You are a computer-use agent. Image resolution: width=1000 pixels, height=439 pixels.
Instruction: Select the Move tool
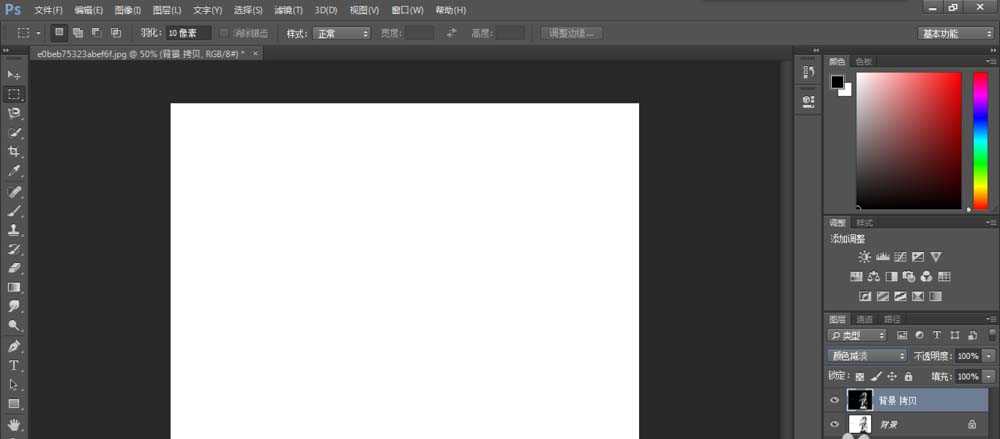pyautogui.click(x=14, y=75)
